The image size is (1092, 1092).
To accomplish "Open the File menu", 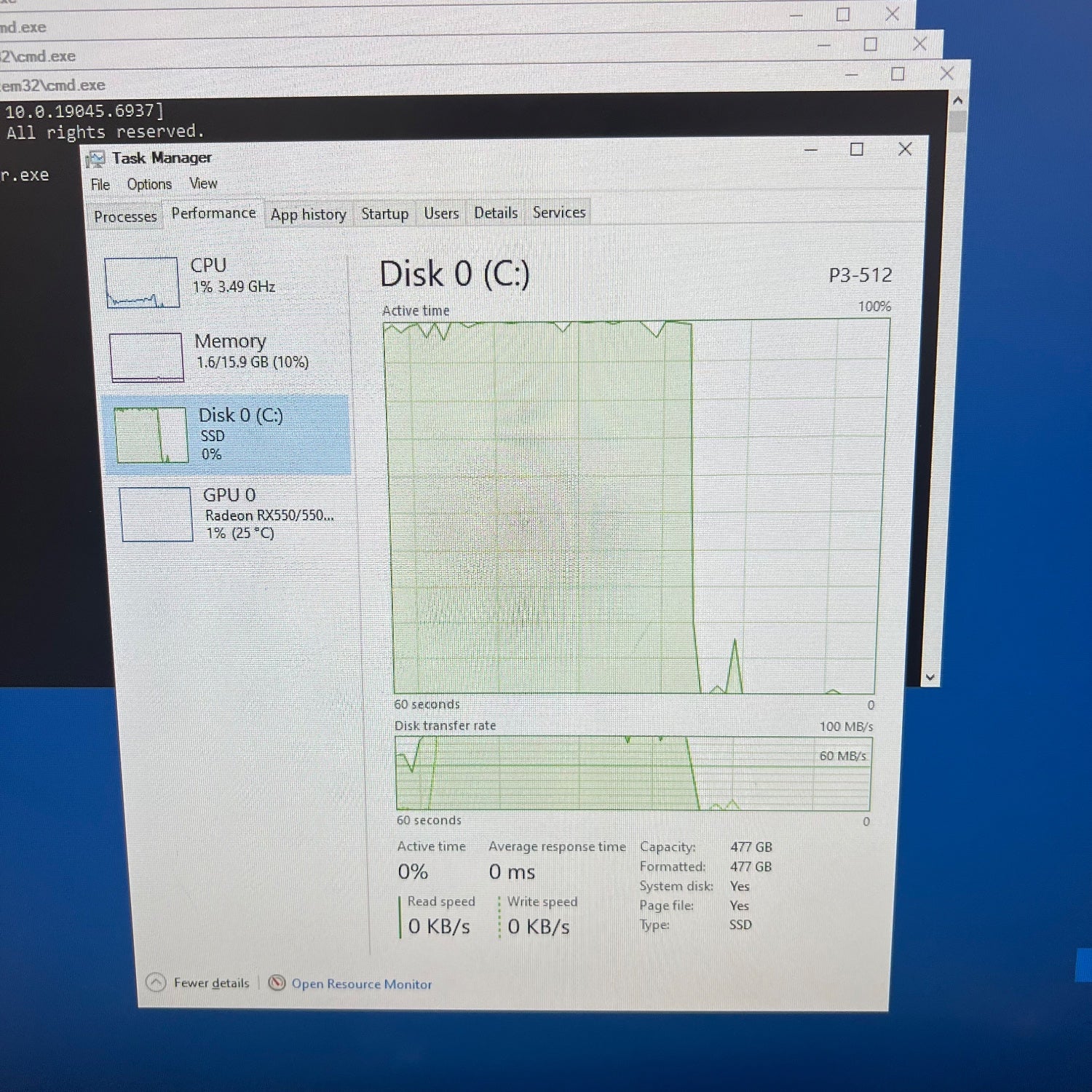I will pyautogui.click(x=100, y=185).
